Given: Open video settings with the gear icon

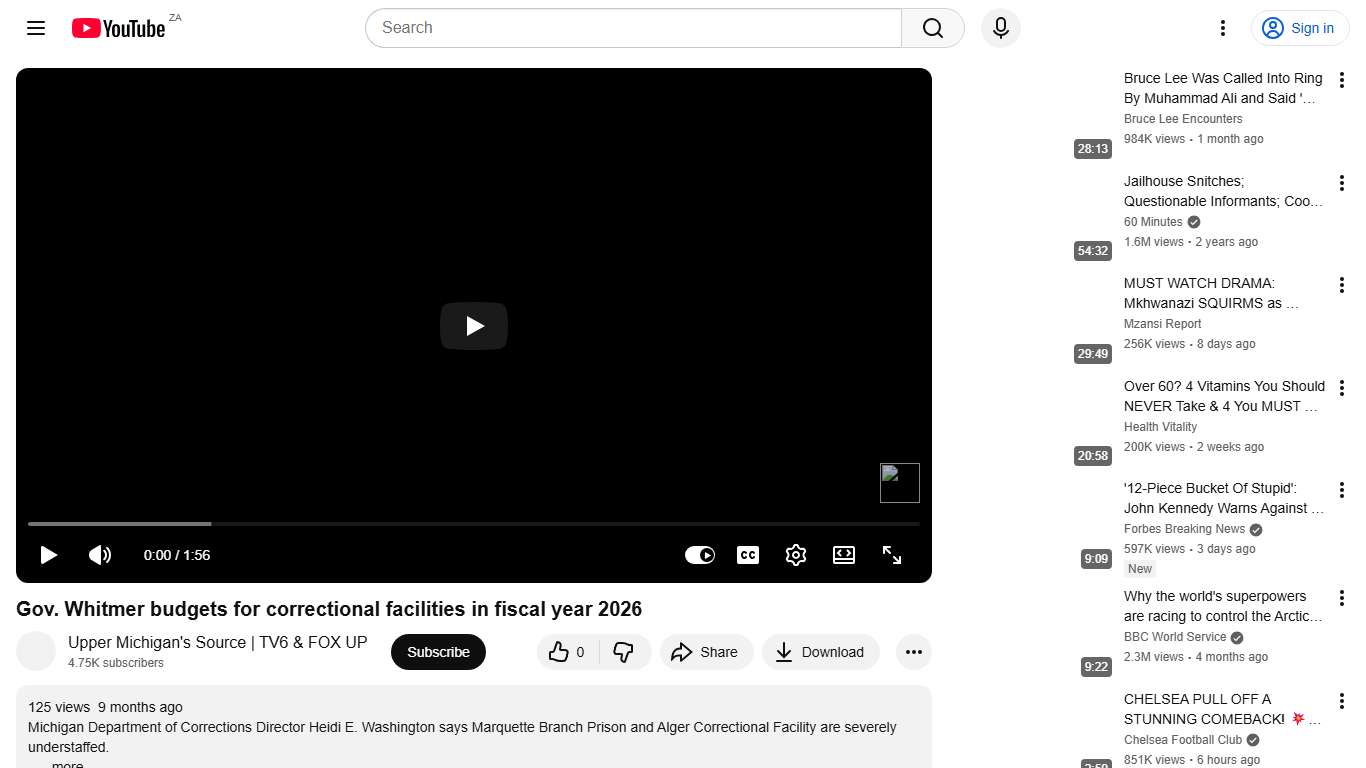Looking at the screenshot, I should tap(796, 555).
